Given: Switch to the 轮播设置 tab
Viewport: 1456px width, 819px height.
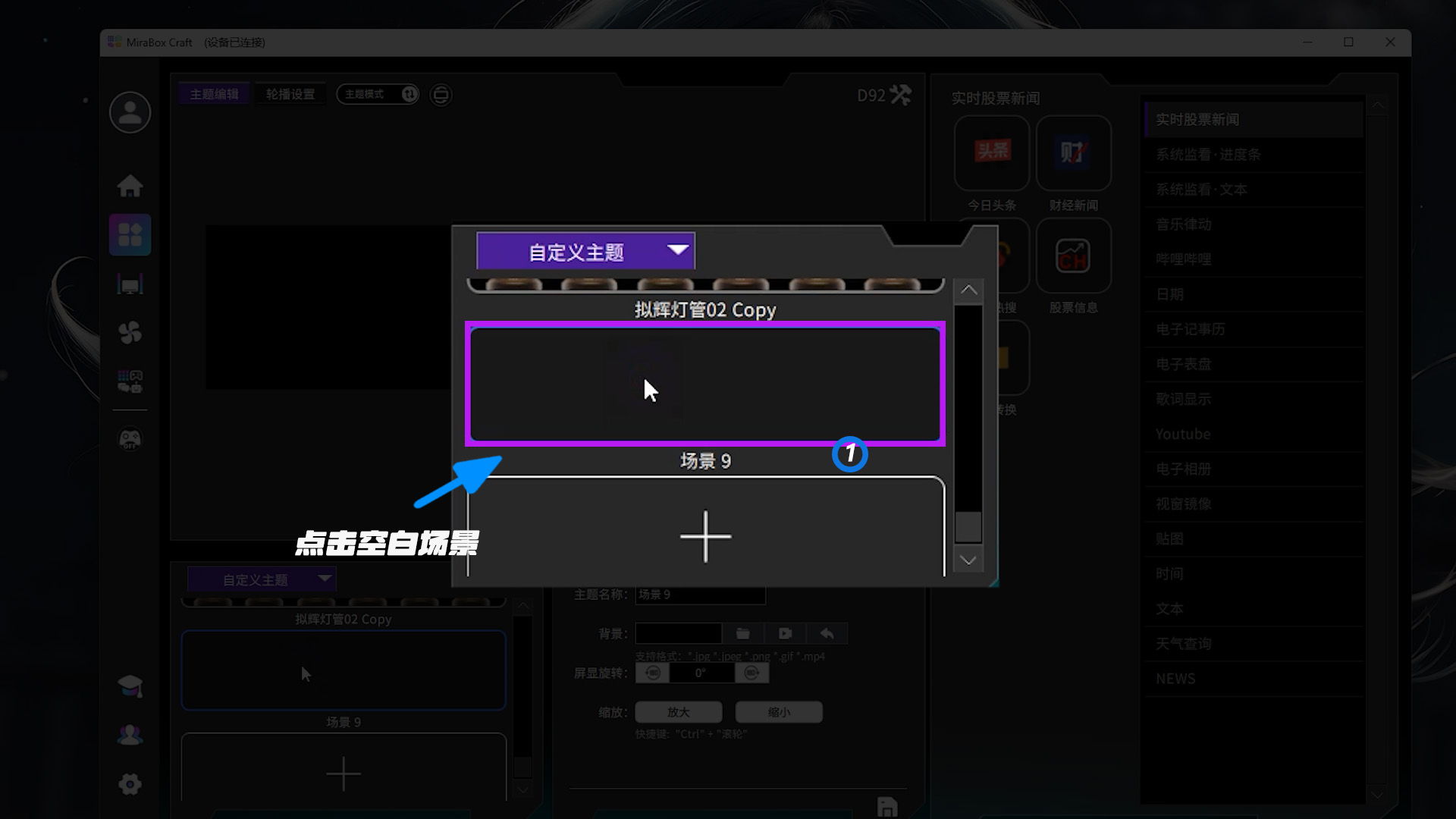Looking at the screenshot, I should pos(290,94).
